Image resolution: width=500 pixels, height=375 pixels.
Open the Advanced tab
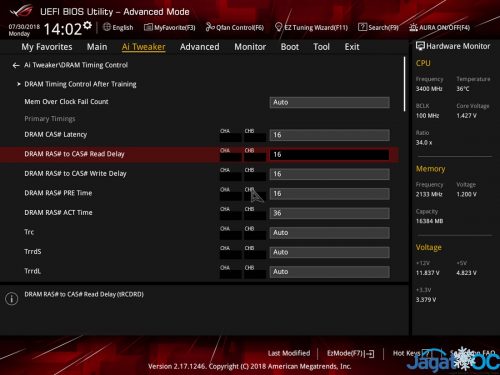pyautogui.click(x=200, y=47)
